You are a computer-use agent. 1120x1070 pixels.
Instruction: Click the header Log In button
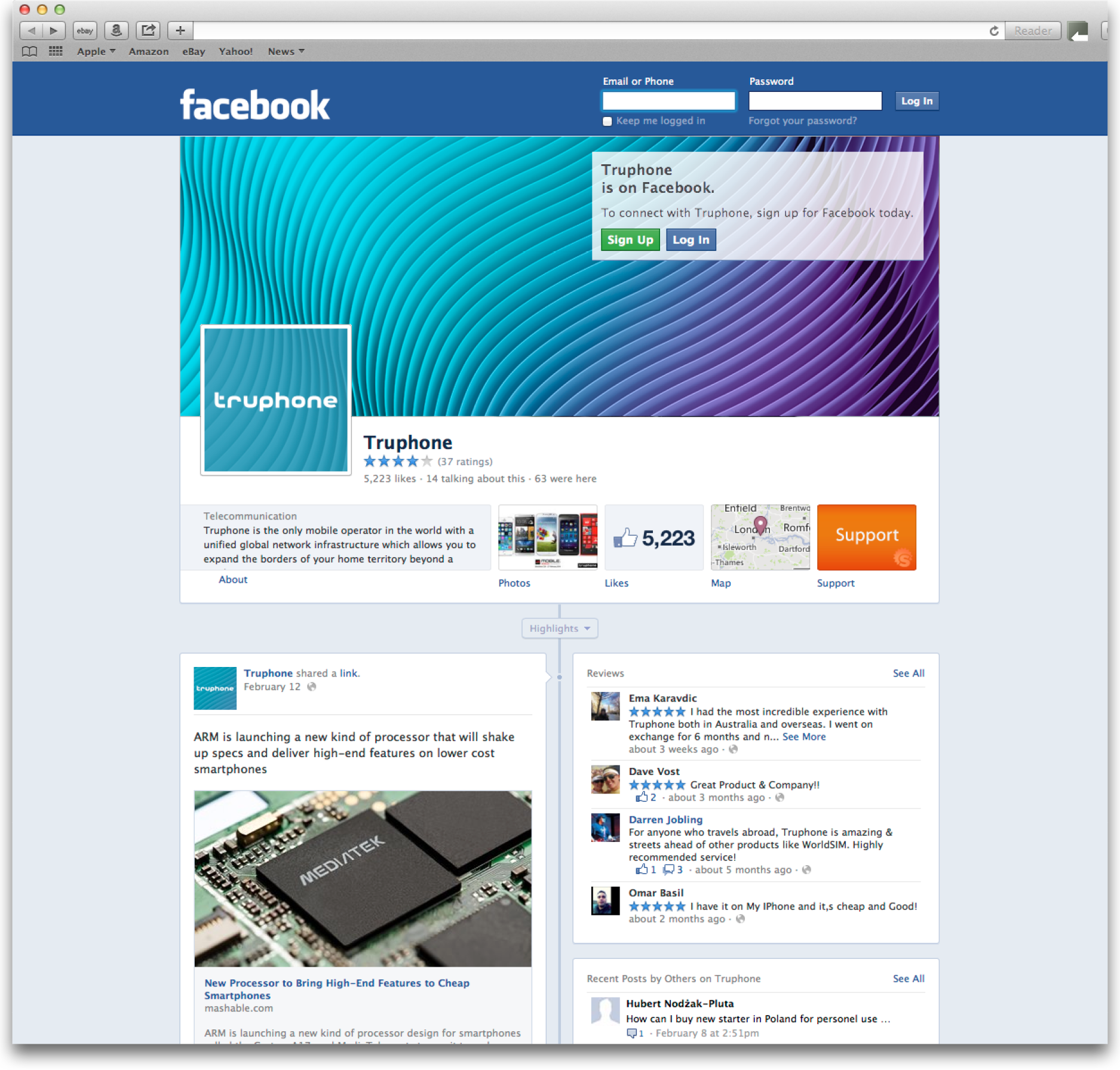tap(917, 101)
